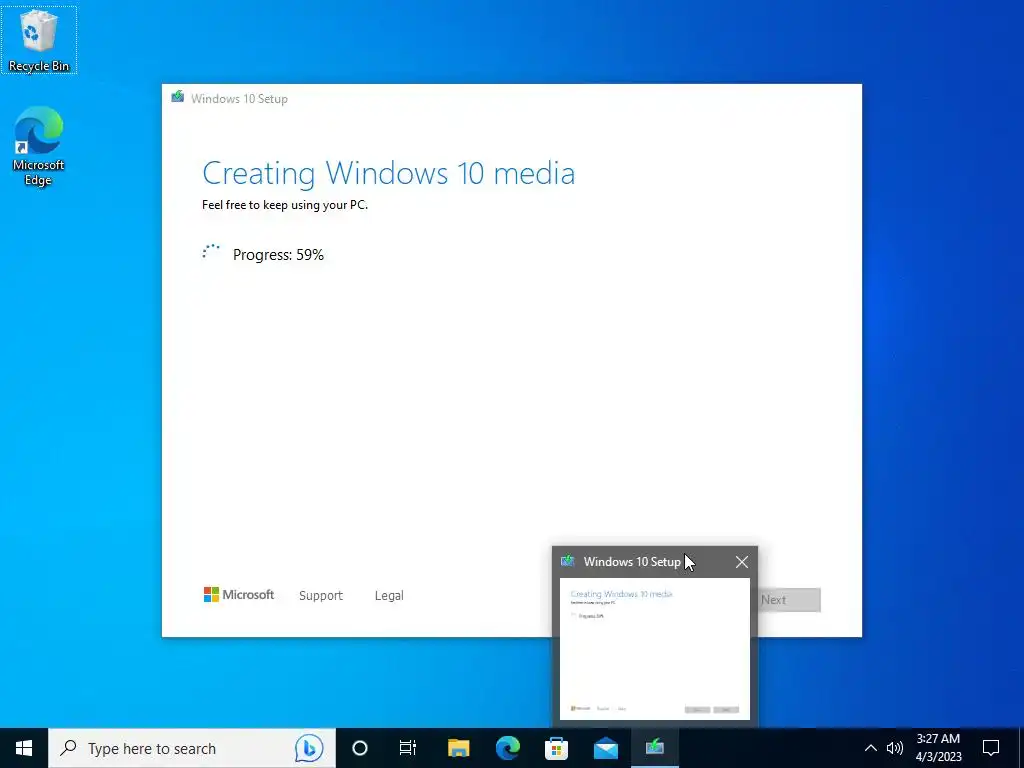This screenshot has height=768, width=1024.
Task: Open the Support link in setup
Action: [321, 596]
